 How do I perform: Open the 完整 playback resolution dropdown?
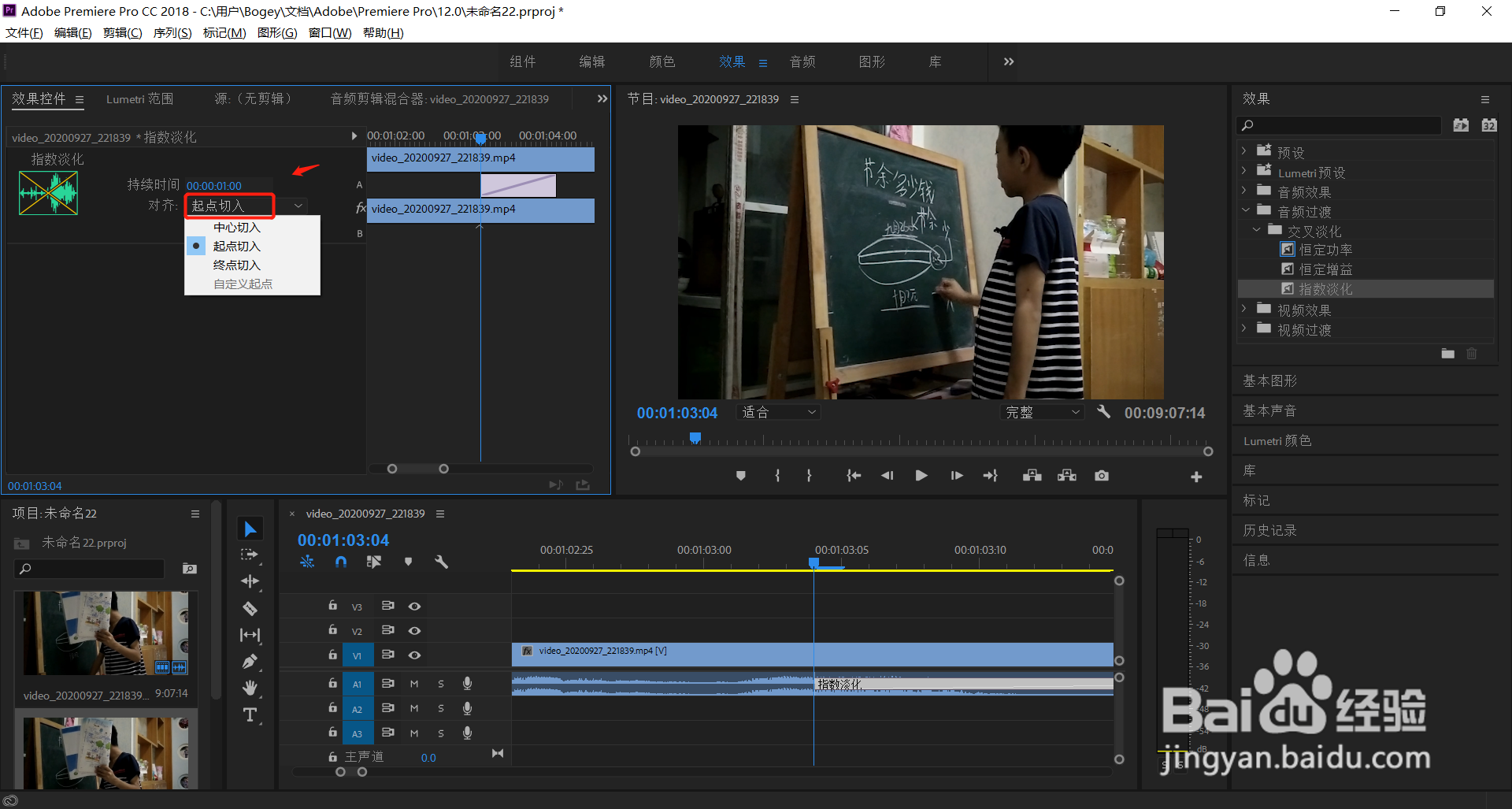1043,412
